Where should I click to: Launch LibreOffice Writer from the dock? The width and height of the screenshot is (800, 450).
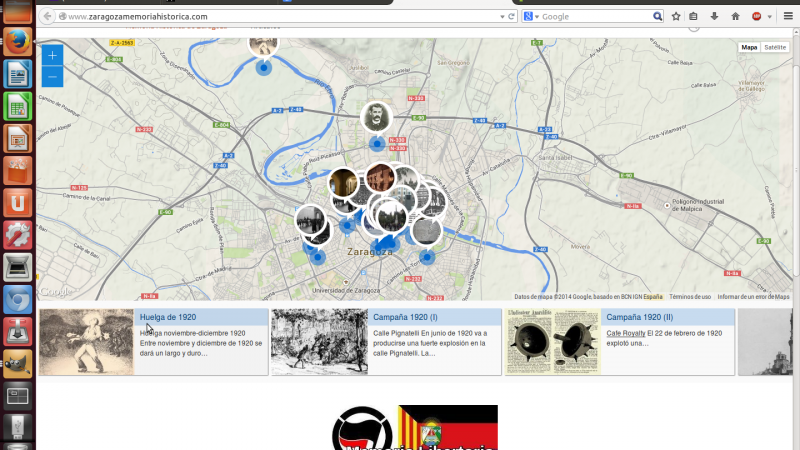17,74
